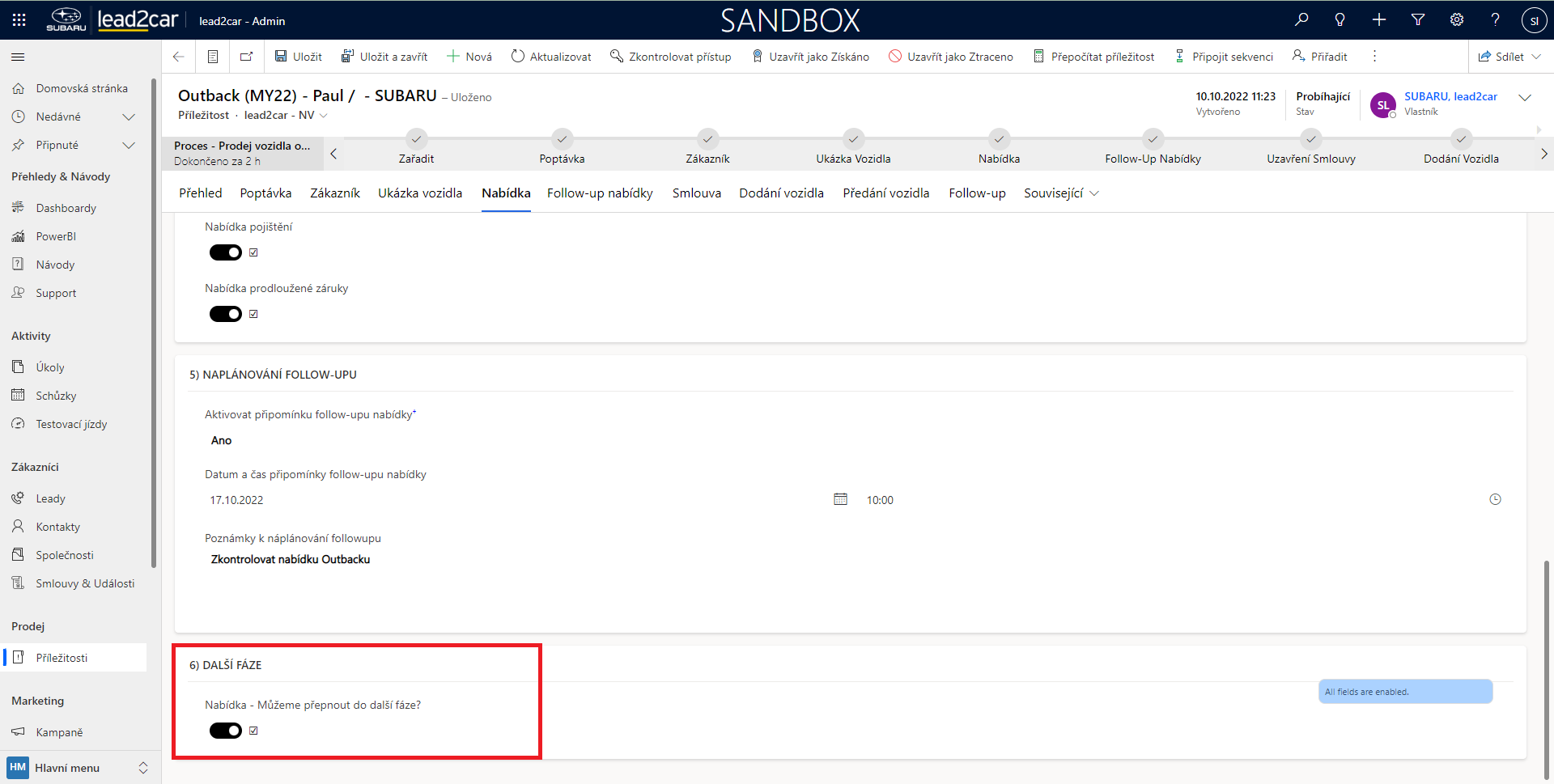Click Uzavřít jako Získáno button

[x=810, y=57]
